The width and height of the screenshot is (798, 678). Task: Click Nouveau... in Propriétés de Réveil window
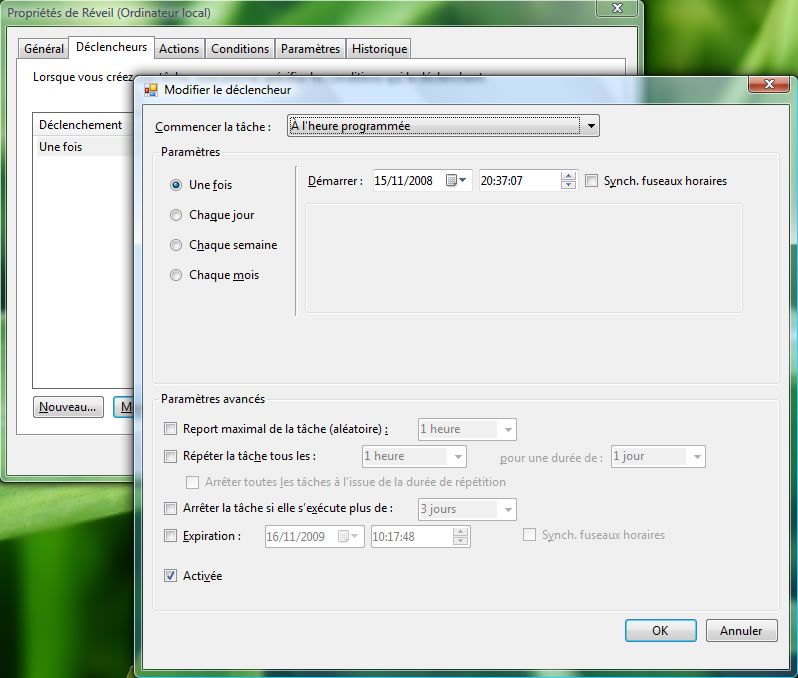68,407
